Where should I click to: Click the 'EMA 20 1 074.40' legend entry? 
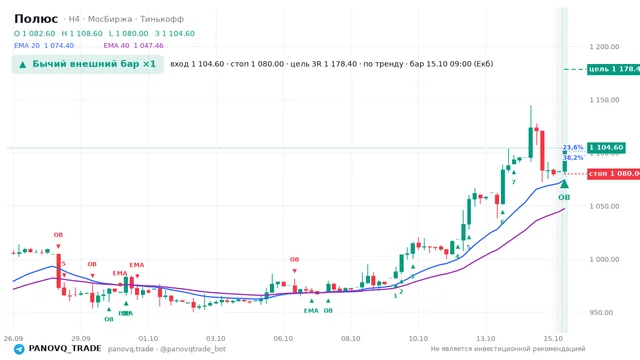(x=44, y=46)
